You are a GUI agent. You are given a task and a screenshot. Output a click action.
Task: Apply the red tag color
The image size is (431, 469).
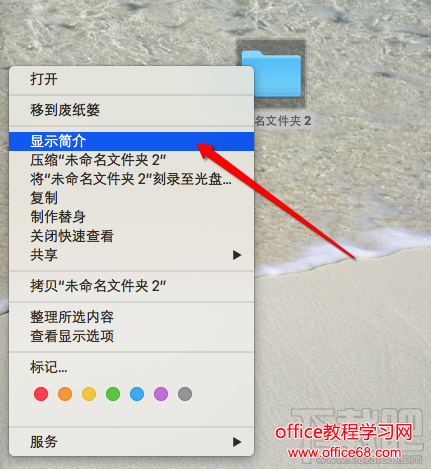41,394
